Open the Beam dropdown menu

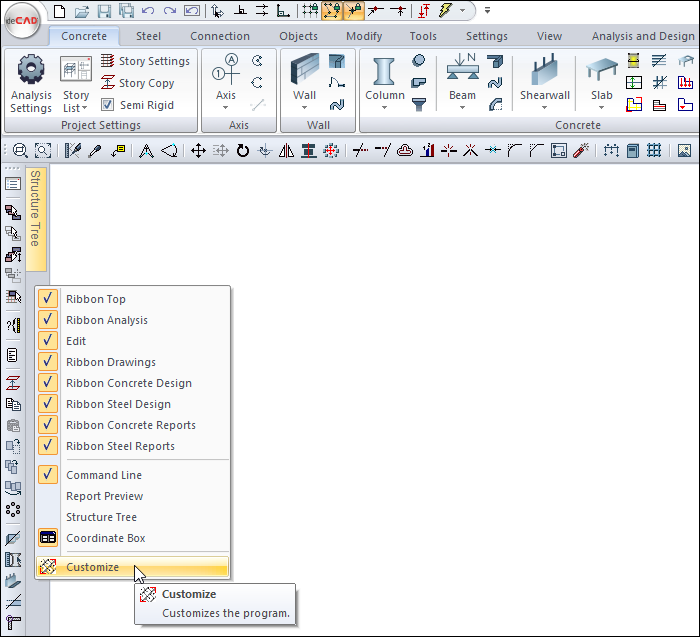[462, 107]
